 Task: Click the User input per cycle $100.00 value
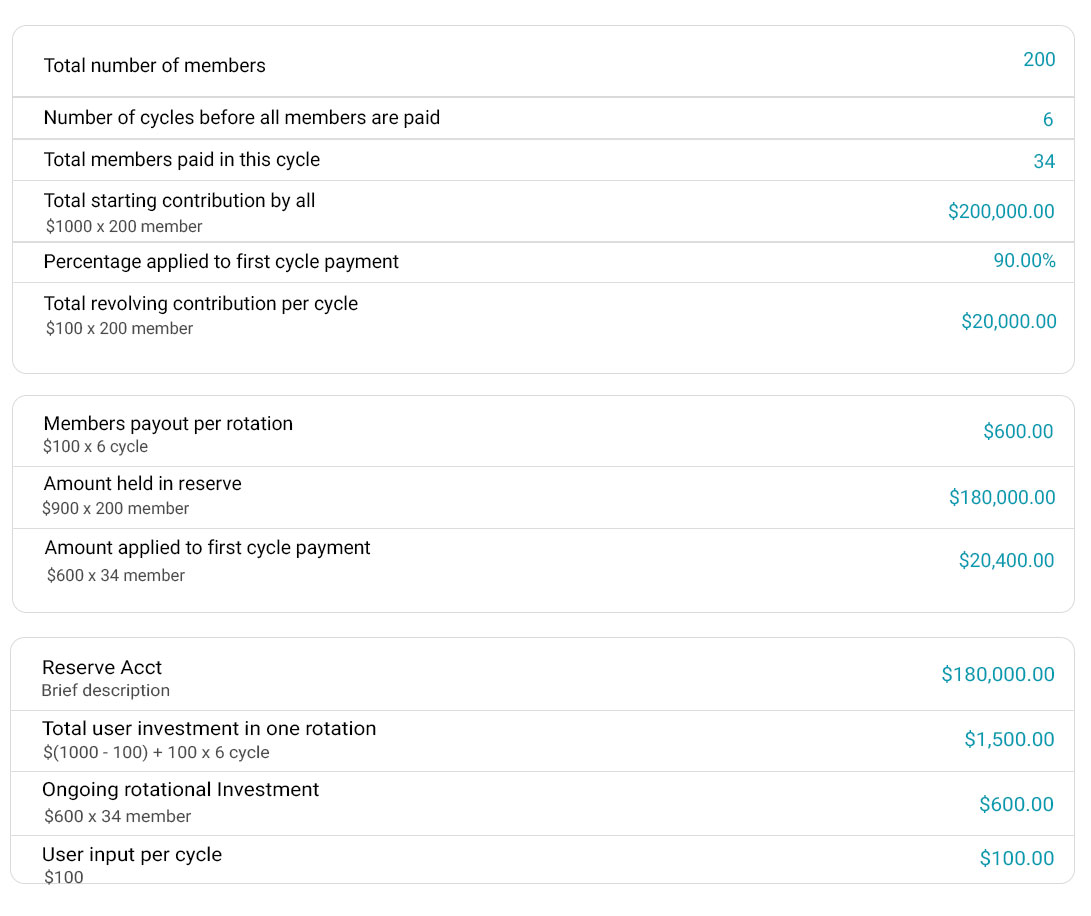(x=1016, y=859)
